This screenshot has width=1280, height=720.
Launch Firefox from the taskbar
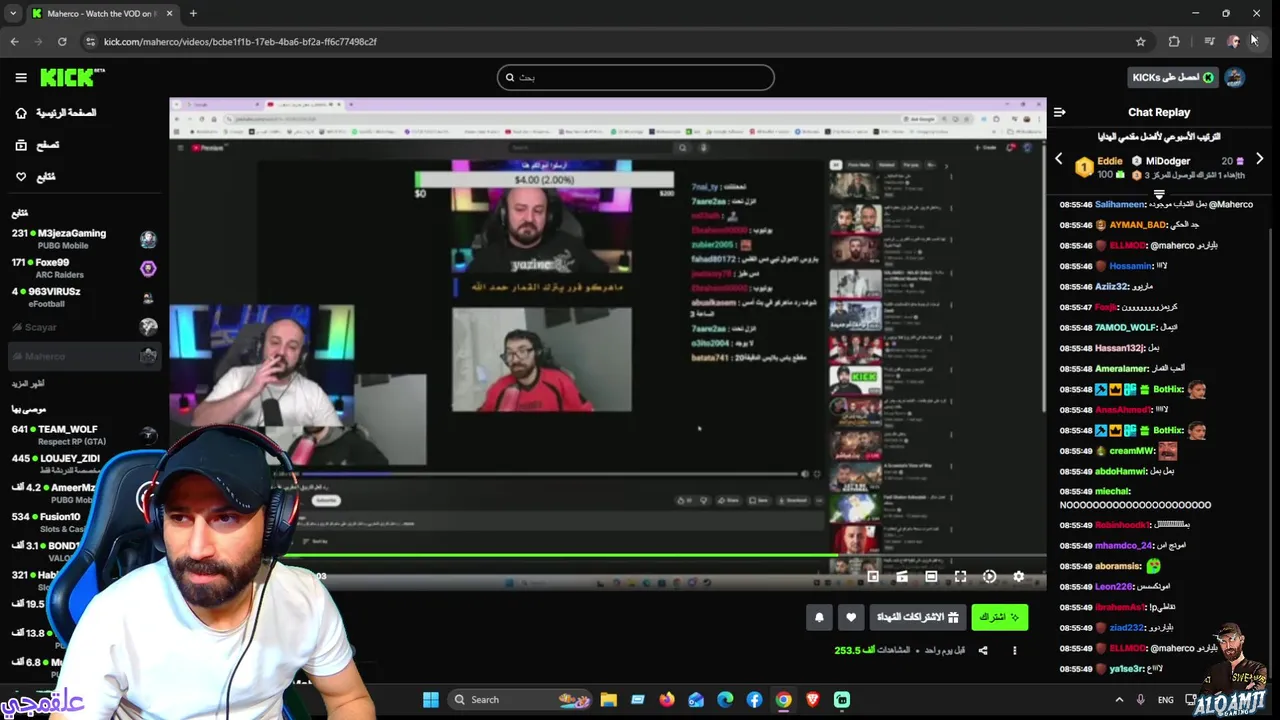point(667,699)
